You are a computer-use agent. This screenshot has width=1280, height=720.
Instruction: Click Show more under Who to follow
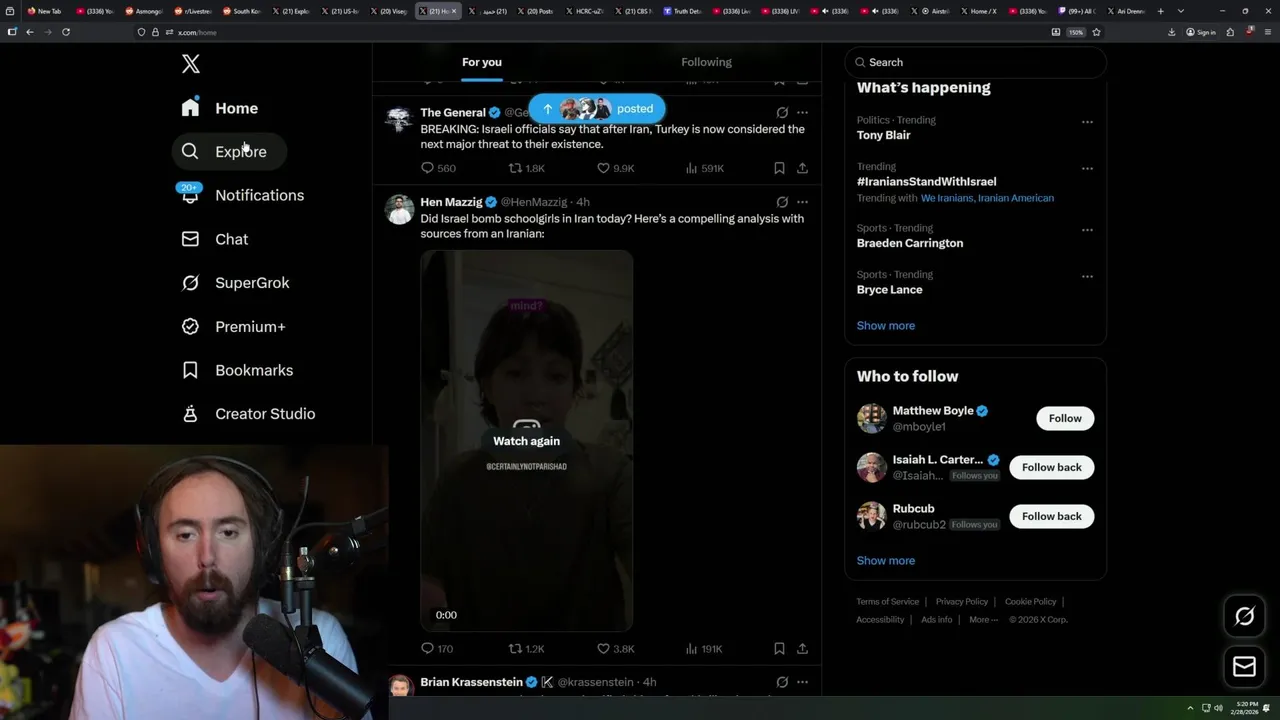(x=885, y=561)
